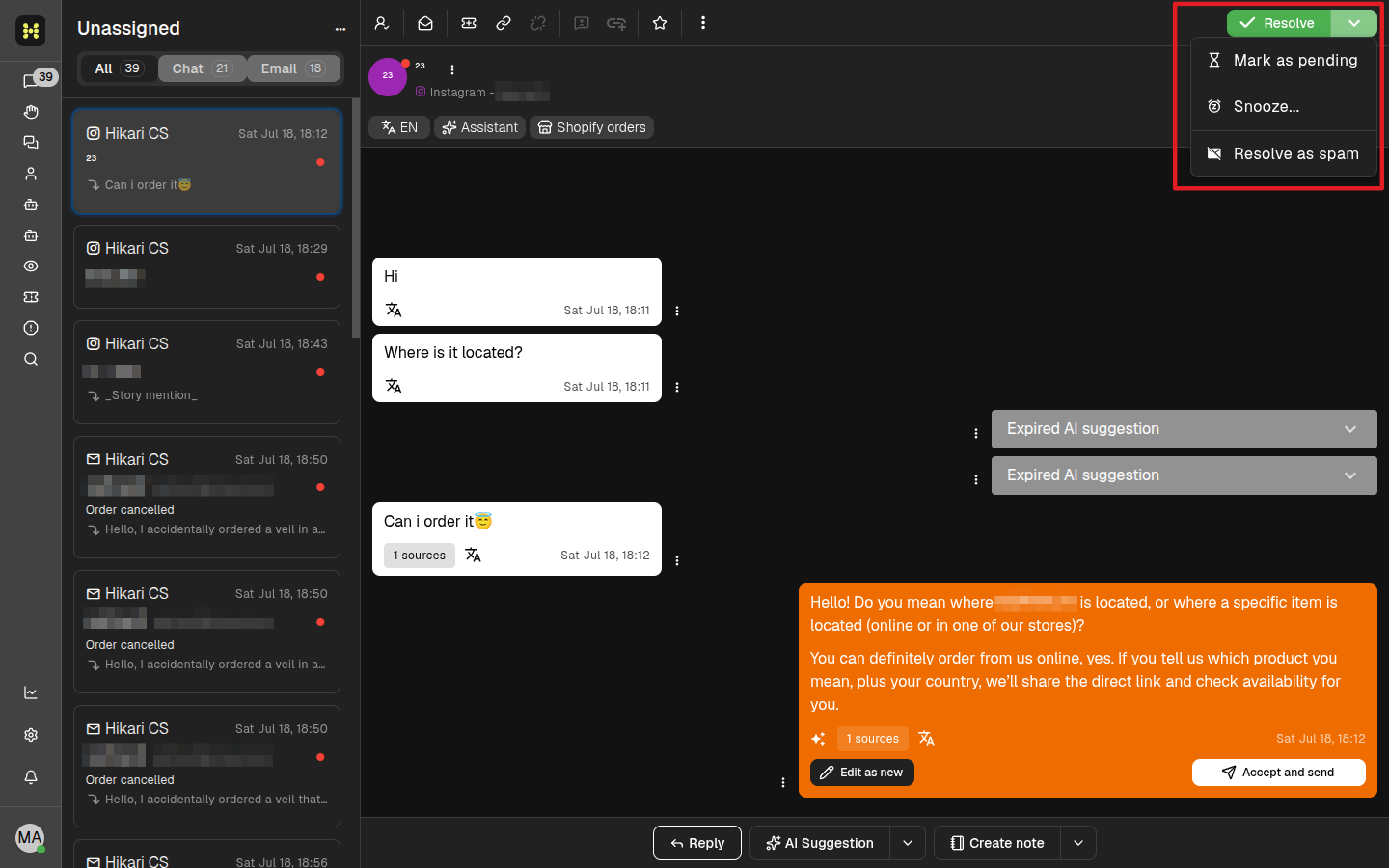
Task: Choose Resolve as spam
Action: point(1284,153)
